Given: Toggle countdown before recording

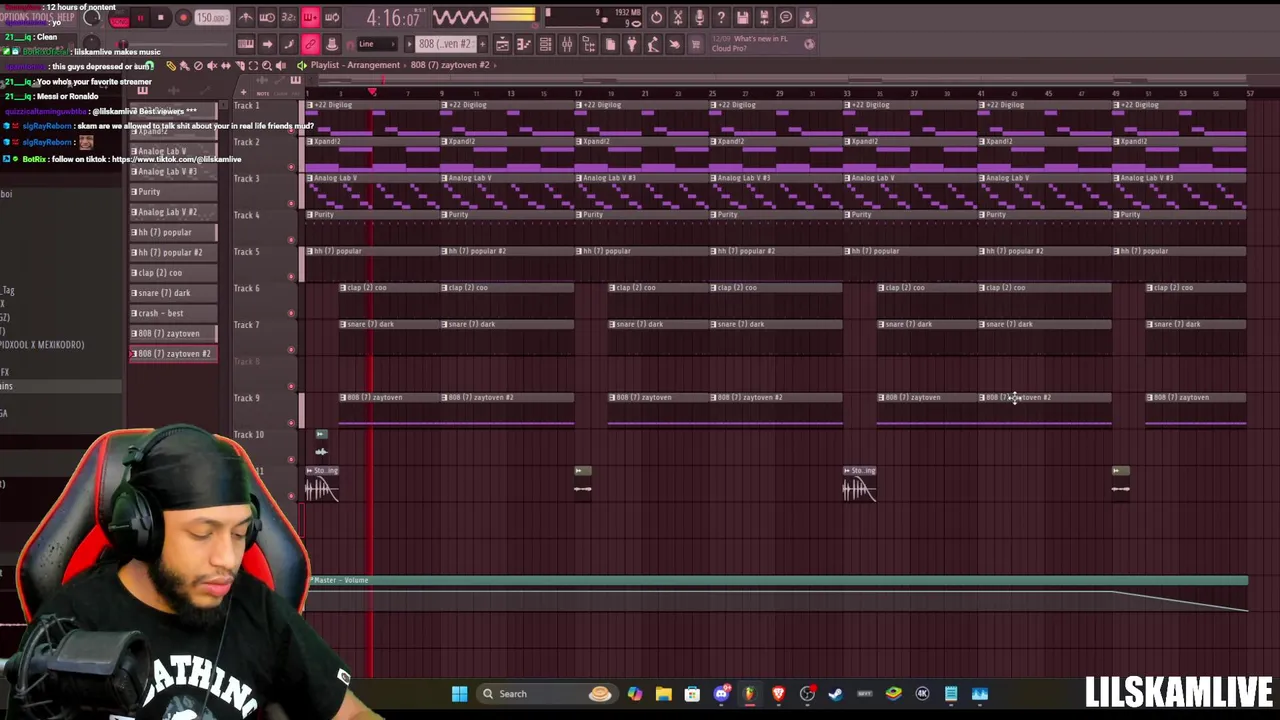Looking at the screenshot, I should click(288, 18).
